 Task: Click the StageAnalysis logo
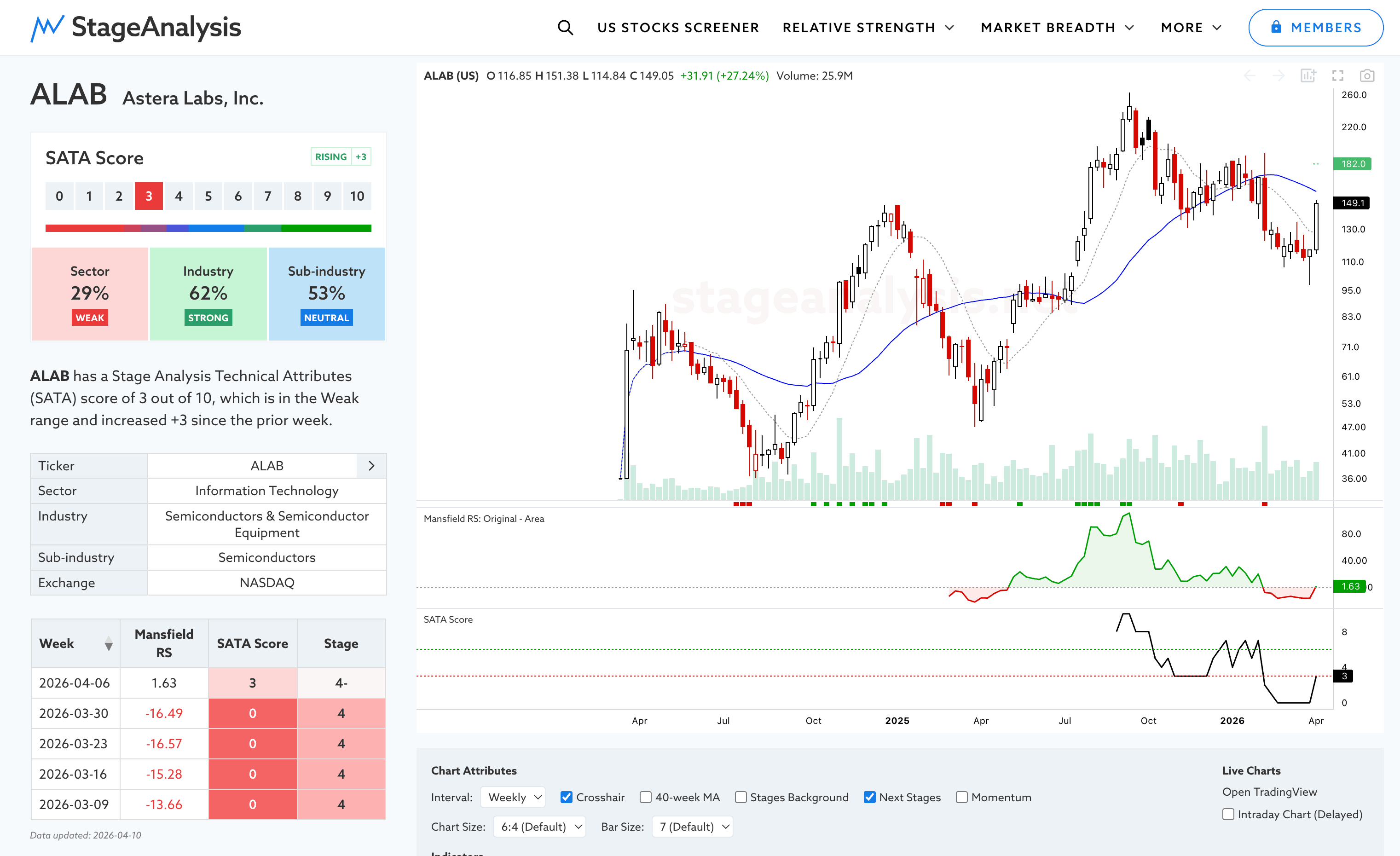(136, 27)
